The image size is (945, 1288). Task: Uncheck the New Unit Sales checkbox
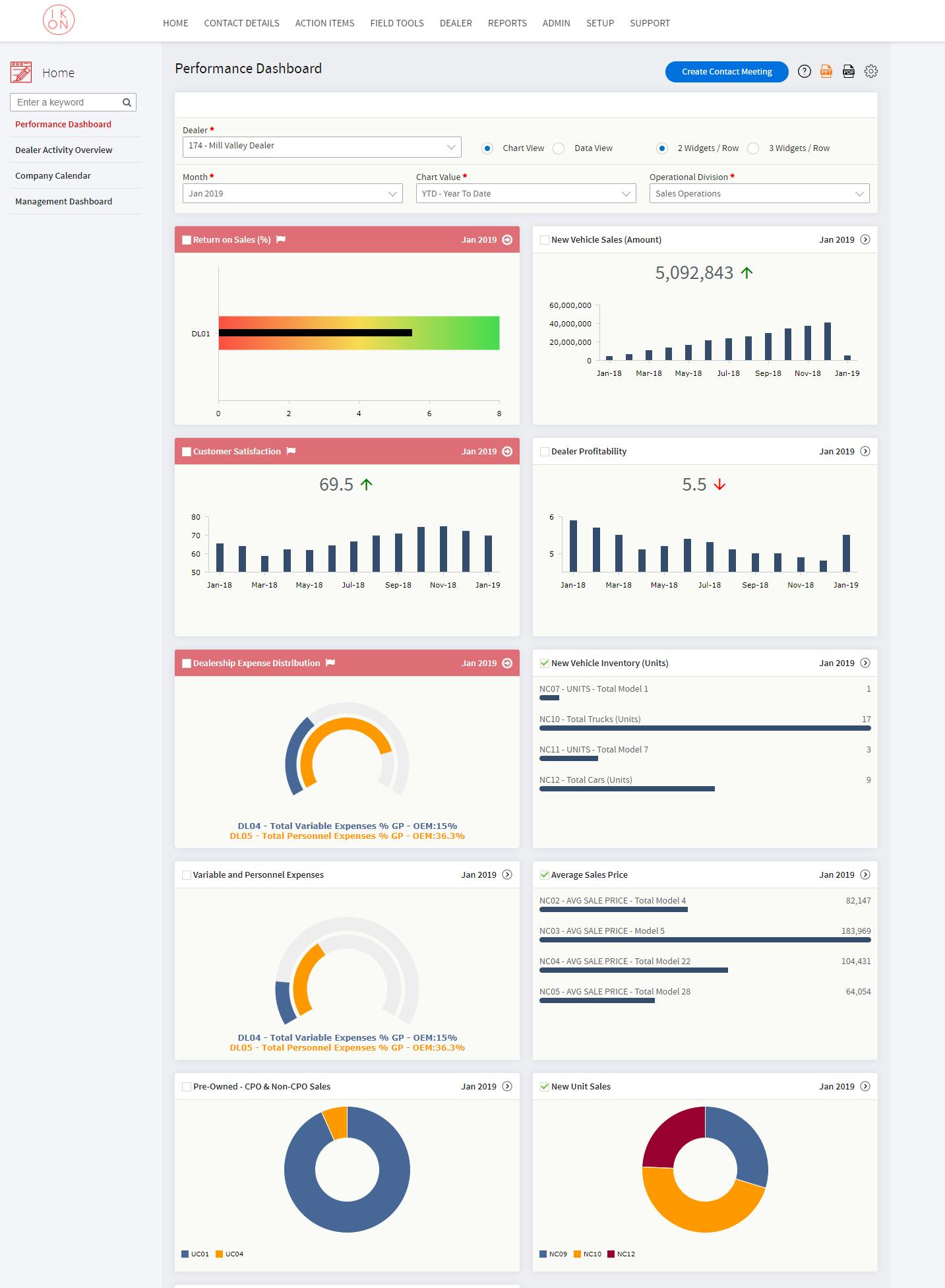545,1087
